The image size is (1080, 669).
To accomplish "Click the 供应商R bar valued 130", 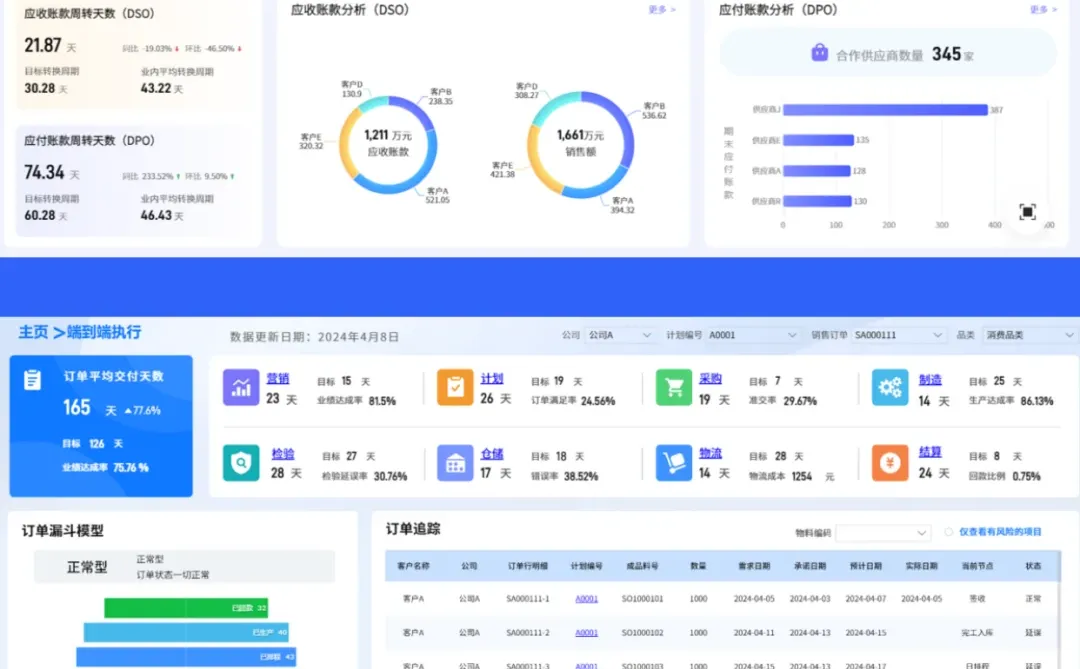I will [818, 201].
